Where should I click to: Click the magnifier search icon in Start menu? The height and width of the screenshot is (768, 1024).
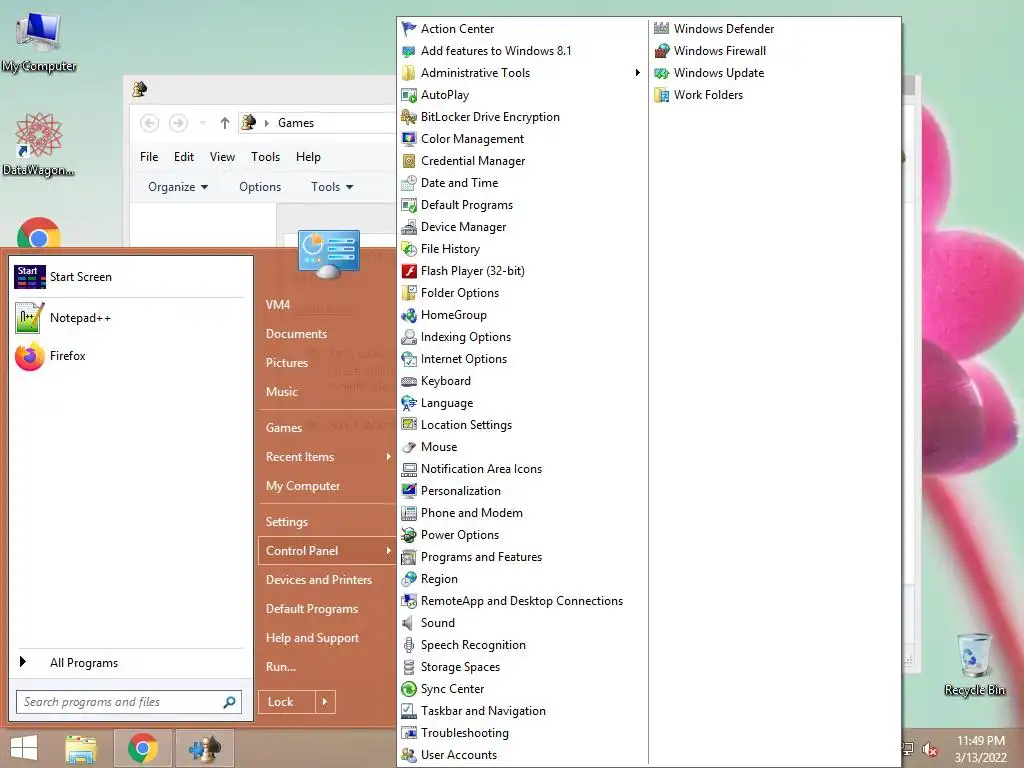coord(229,702)
